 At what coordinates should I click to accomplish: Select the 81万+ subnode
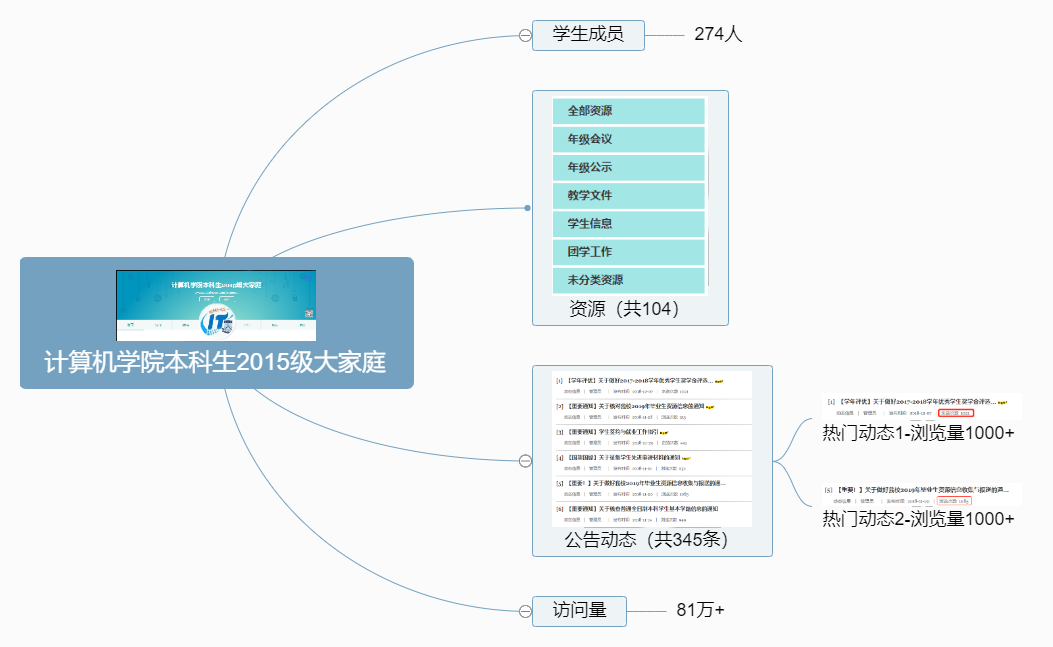click(x=700, y=610)
